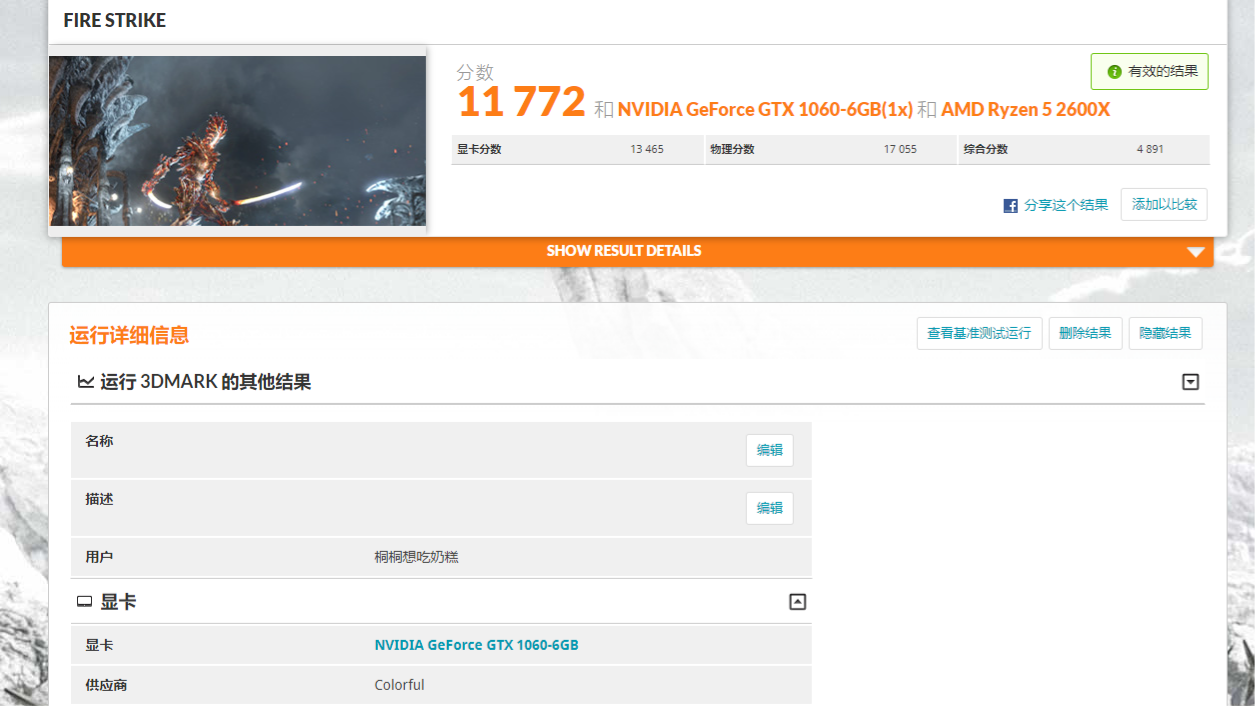Click the 物理分数 17 055 cell
The width and height of the screenshot is (1255, 706).
click(x=831, y=149)
